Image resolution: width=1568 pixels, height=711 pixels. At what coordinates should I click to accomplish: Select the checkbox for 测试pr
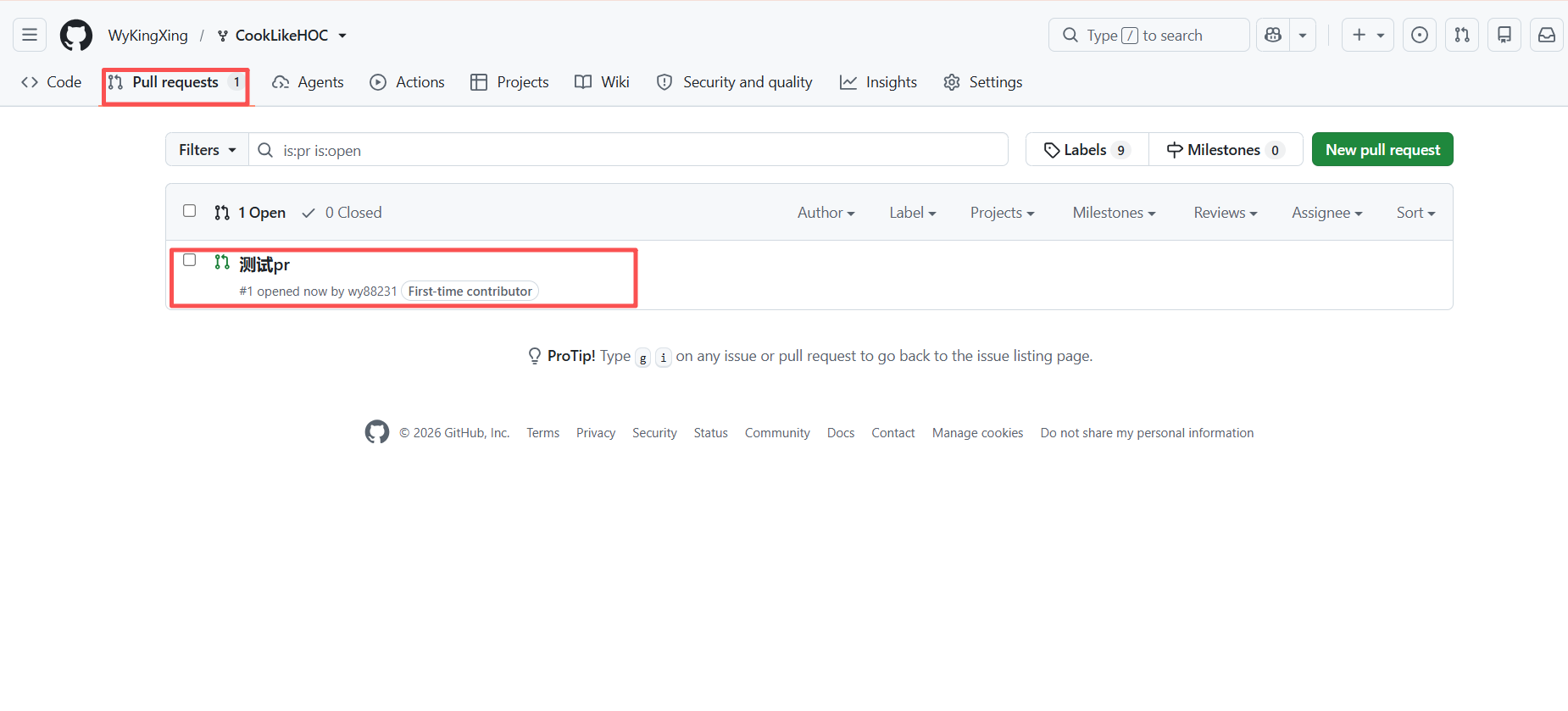pyautogui.click(x=190, y=260)
